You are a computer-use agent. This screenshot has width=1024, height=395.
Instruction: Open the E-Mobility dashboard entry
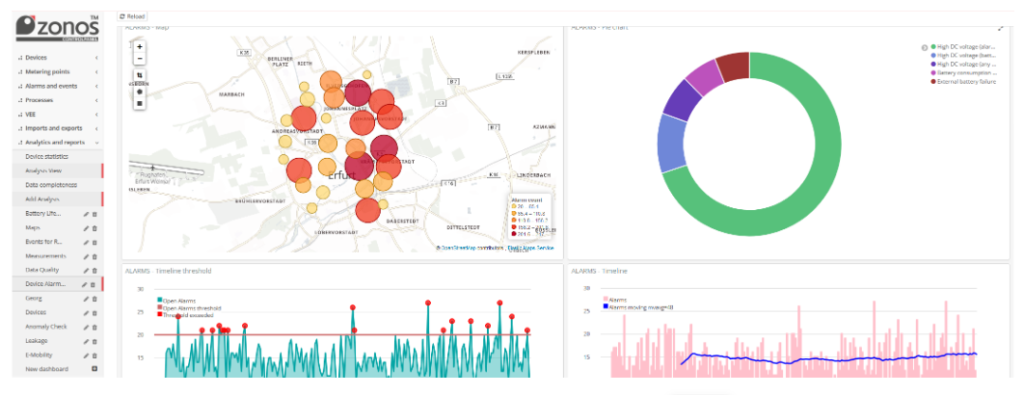click(x=39, y=355)
